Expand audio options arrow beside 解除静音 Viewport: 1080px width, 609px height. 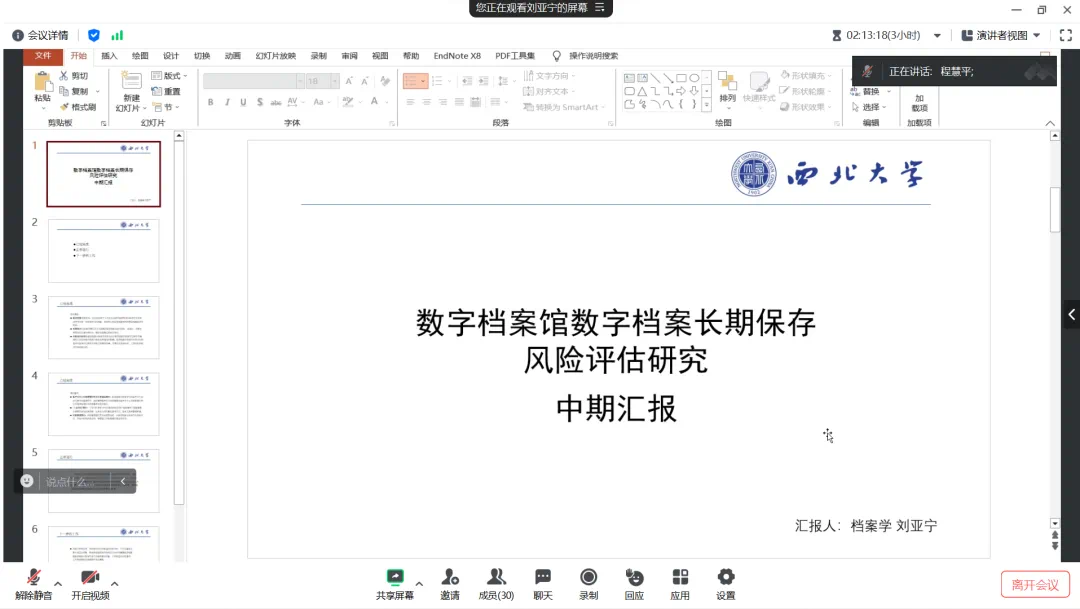(58, 583)
